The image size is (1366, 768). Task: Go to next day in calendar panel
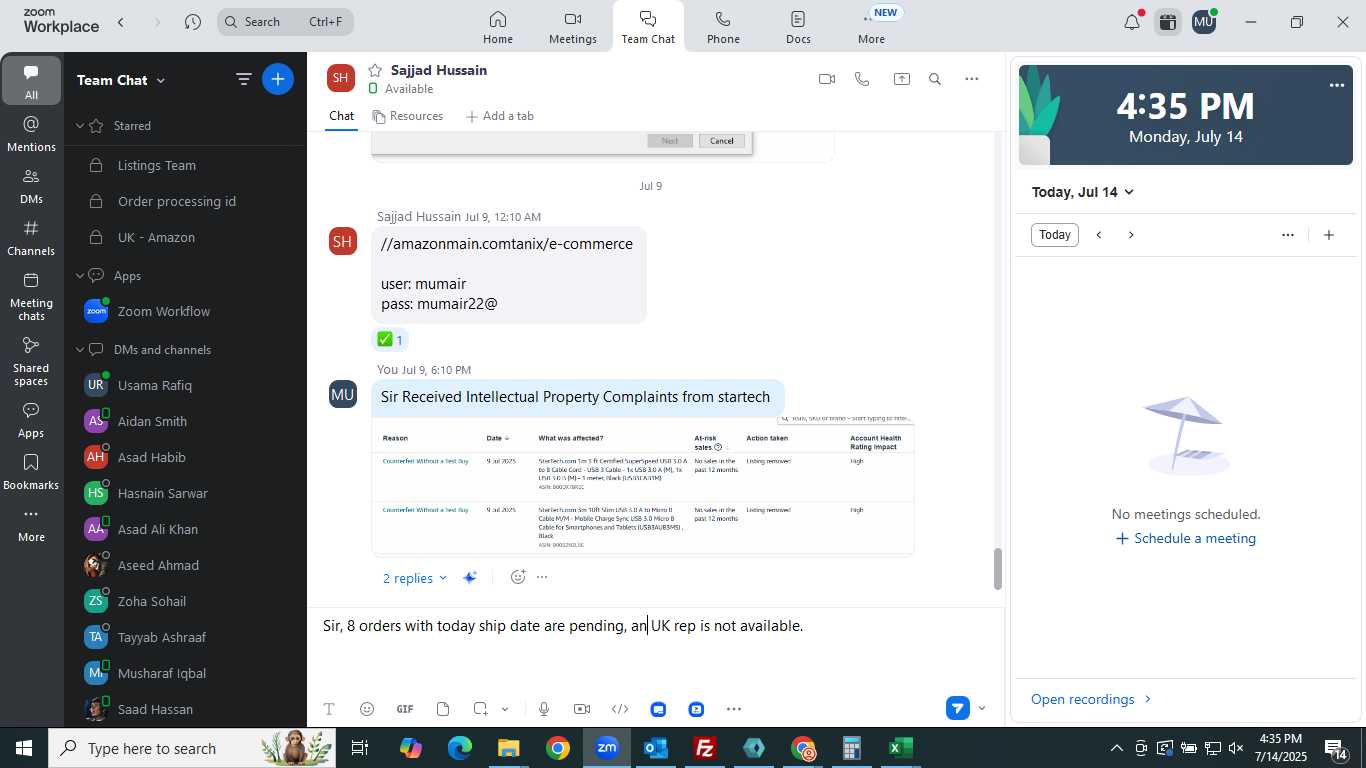pos(1131,235)
